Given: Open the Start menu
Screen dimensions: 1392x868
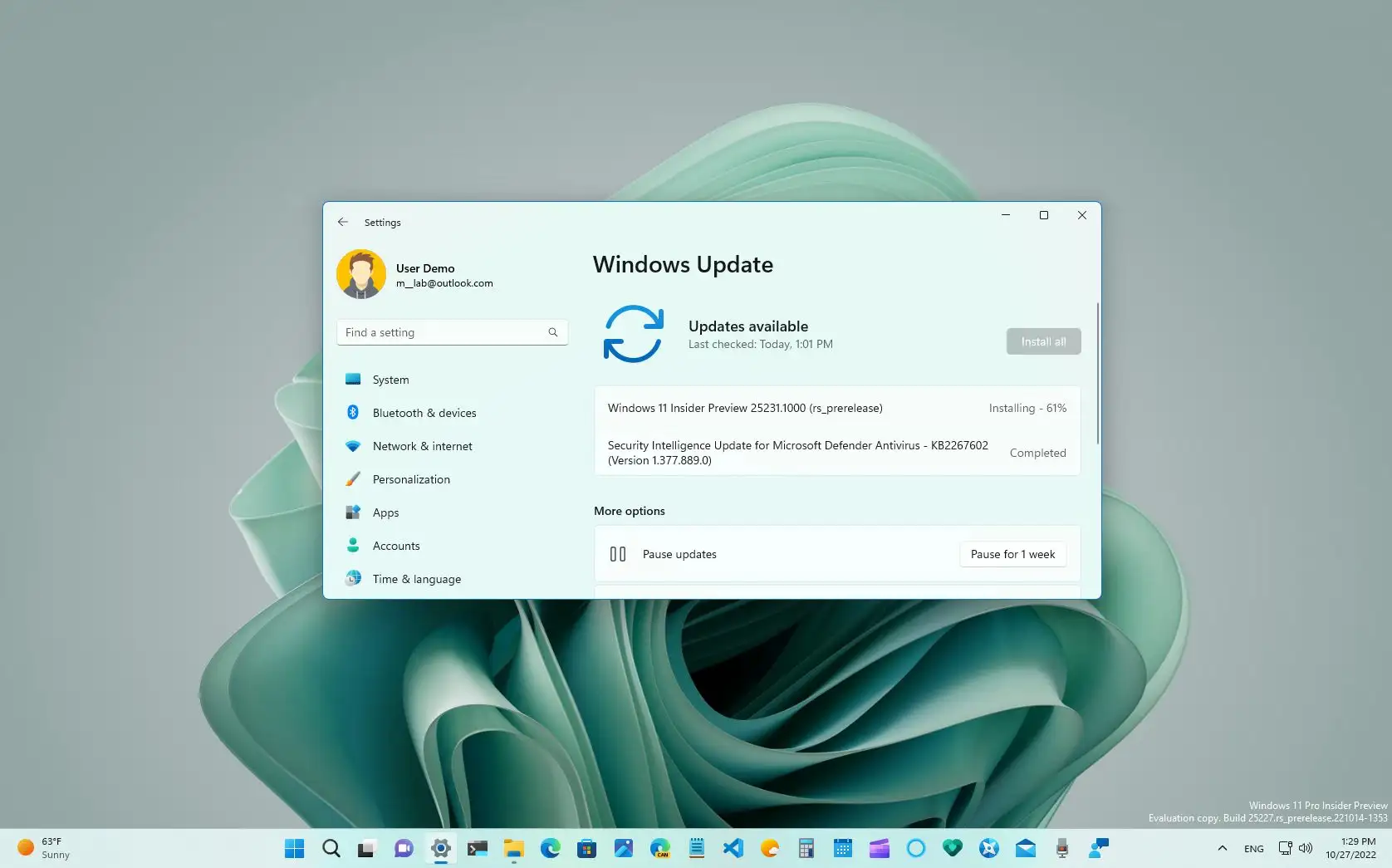Looking at the screenshot, I should [x=294, y=848].
